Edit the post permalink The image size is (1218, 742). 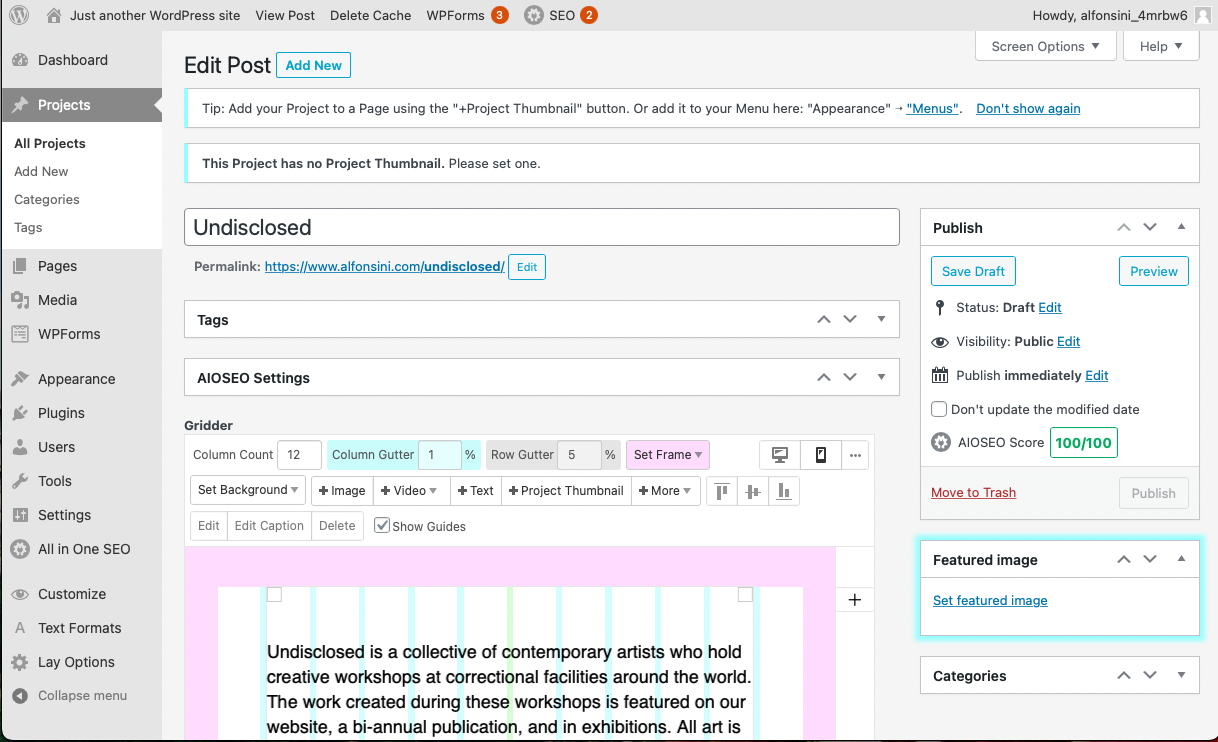526,267
